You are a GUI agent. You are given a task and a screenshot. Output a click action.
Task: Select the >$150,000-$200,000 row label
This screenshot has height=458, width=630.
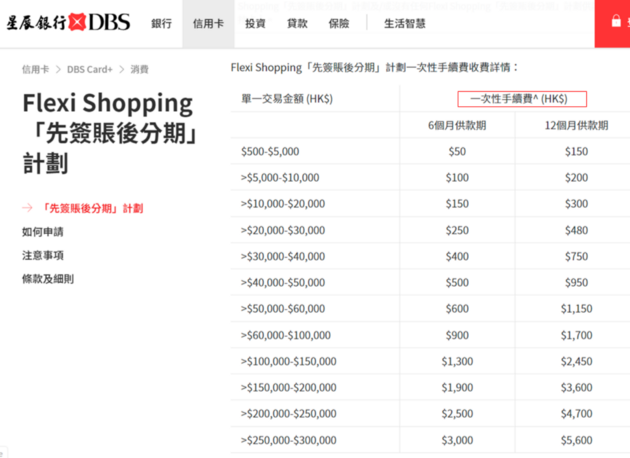tap(288, 387)
